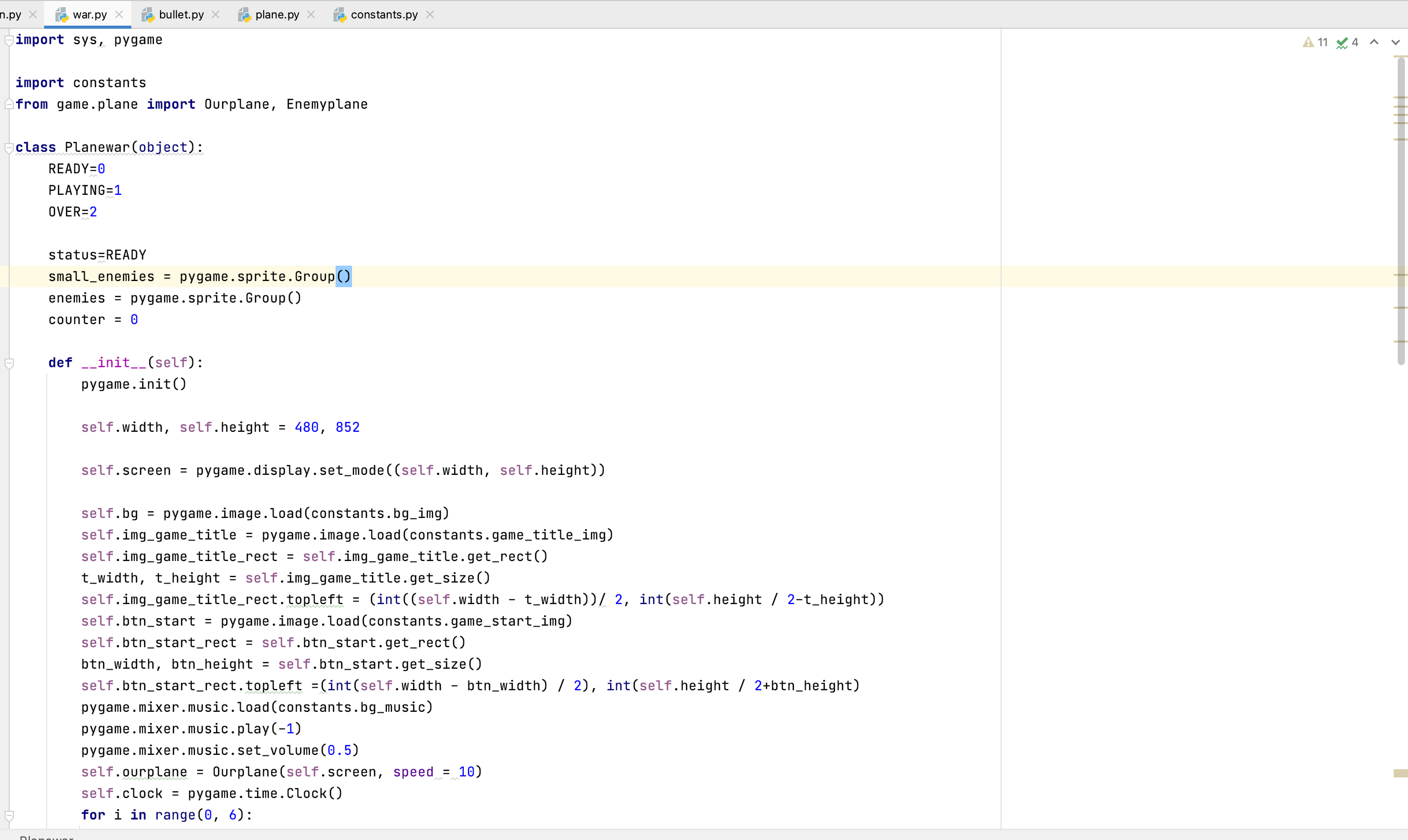Click the Python file icon on plane.py tab

coord(244,15)
